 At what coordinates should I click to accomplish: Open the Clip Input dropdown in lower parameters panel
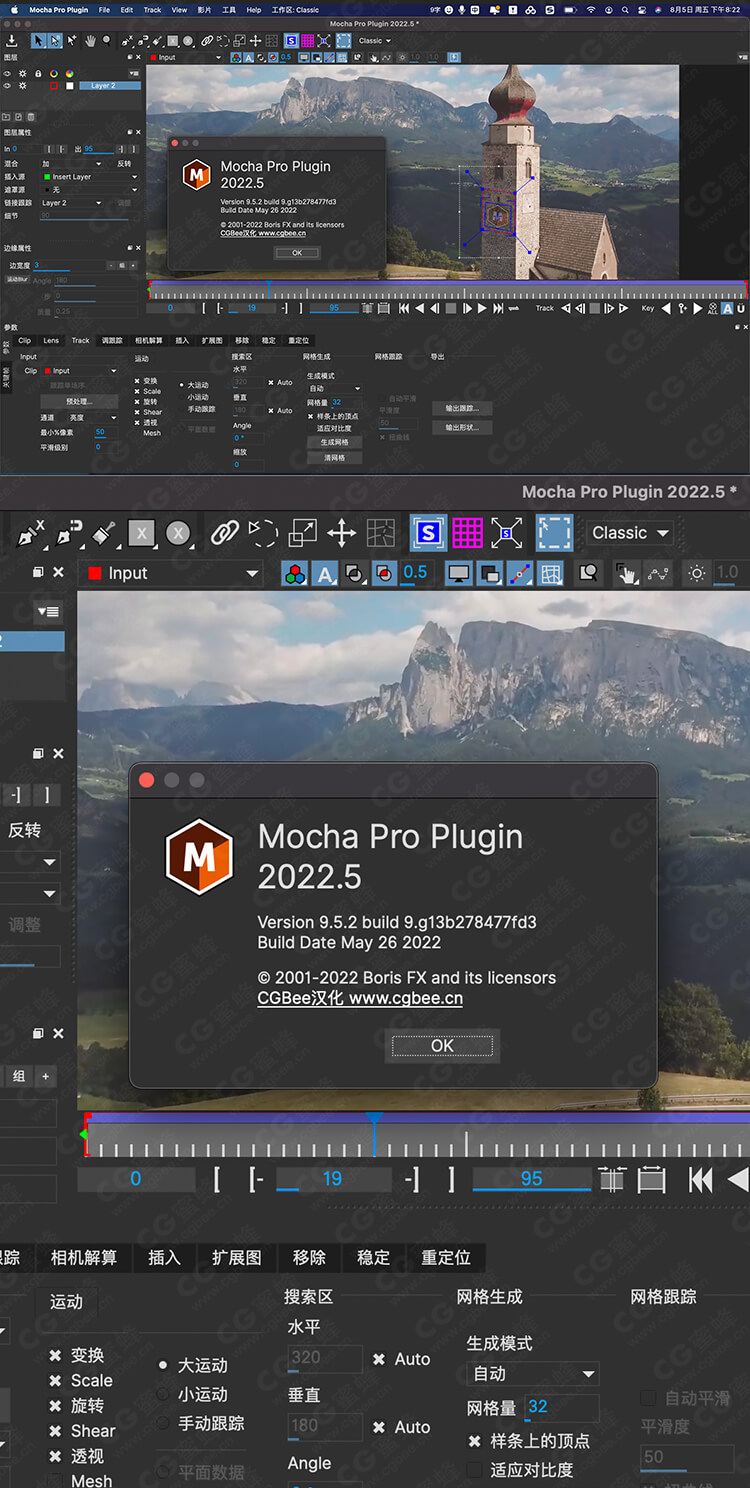point(80,371)
